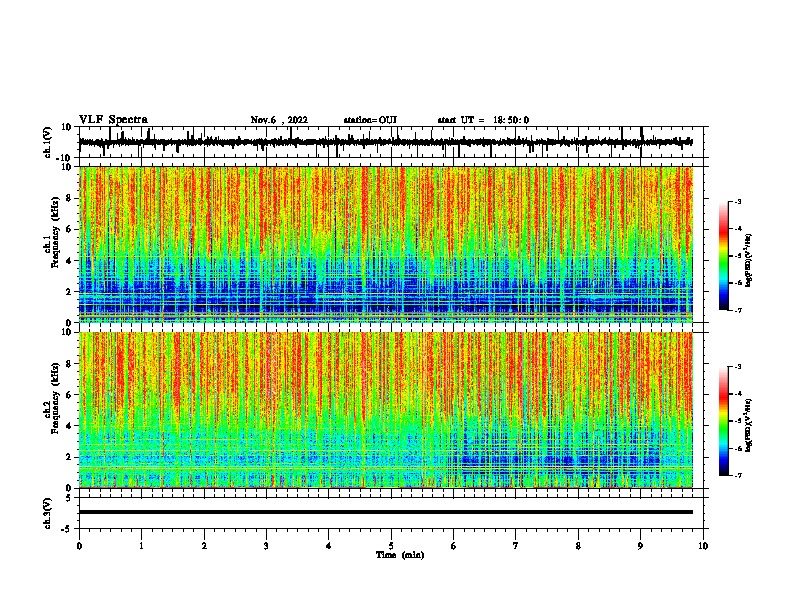Viewport: 792px width, 612px height.
Task: Click the "ch.3(V)" axis label
Action: [x=48, y=514]
